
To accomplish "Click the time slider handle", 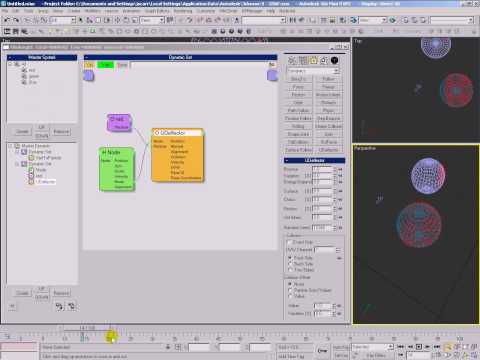I will coord(87,328).
